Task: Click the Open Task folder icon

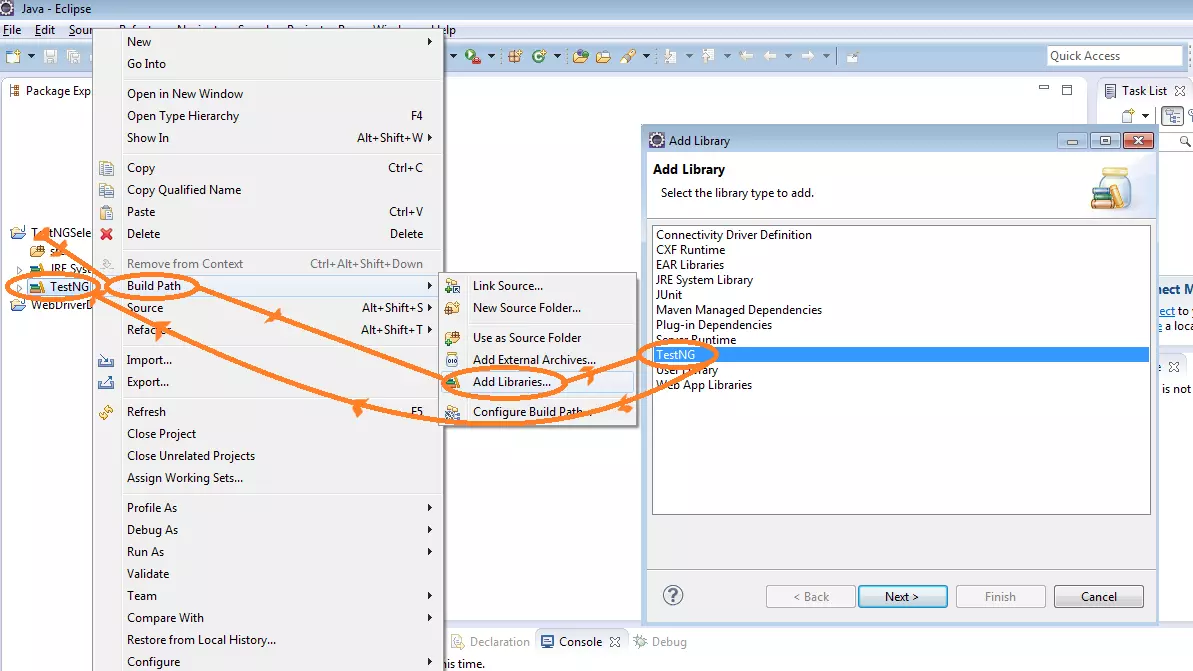Action: [x=603, y=56]
